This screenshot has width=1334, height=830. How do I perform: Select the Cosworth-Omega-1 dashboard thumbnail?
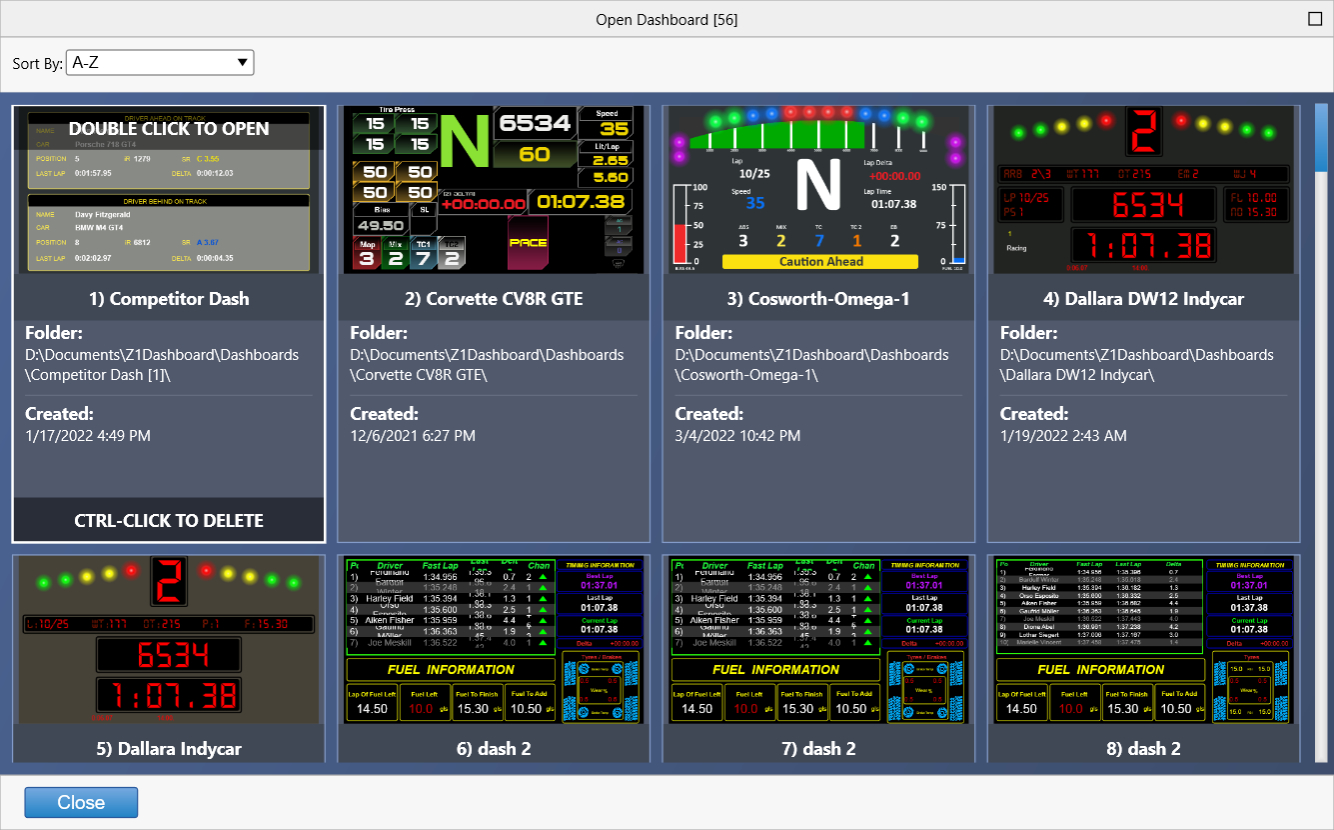(x=819, y=189)
